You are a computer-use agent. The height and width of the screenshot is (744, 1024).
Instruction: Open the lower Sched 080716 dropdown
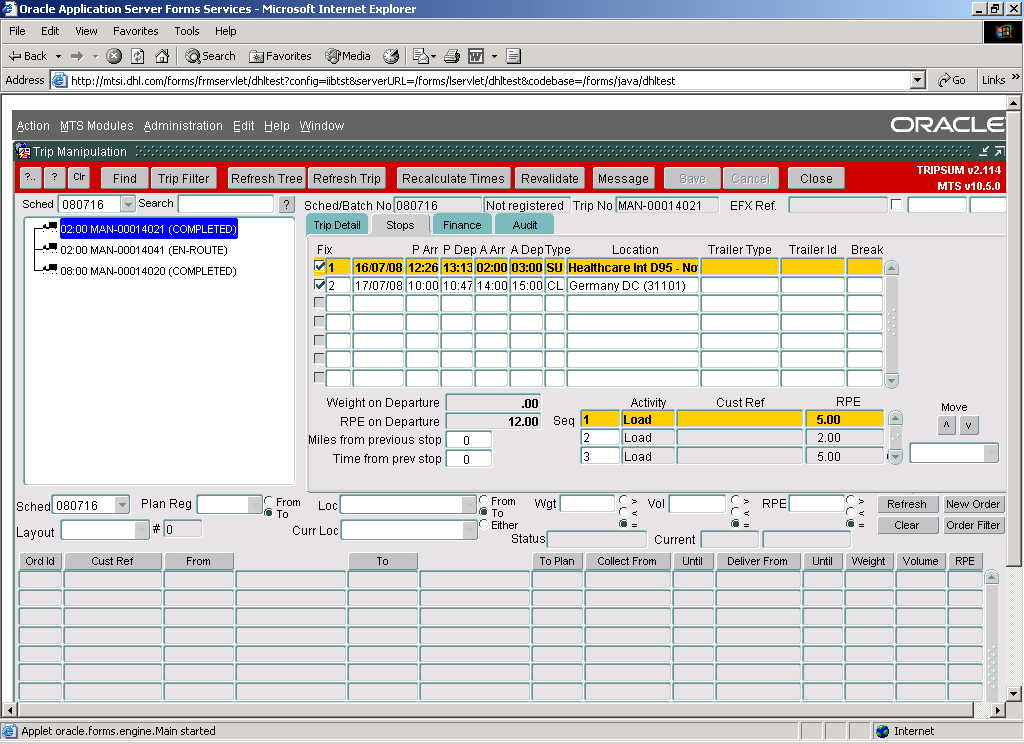[x=122, y=505]
